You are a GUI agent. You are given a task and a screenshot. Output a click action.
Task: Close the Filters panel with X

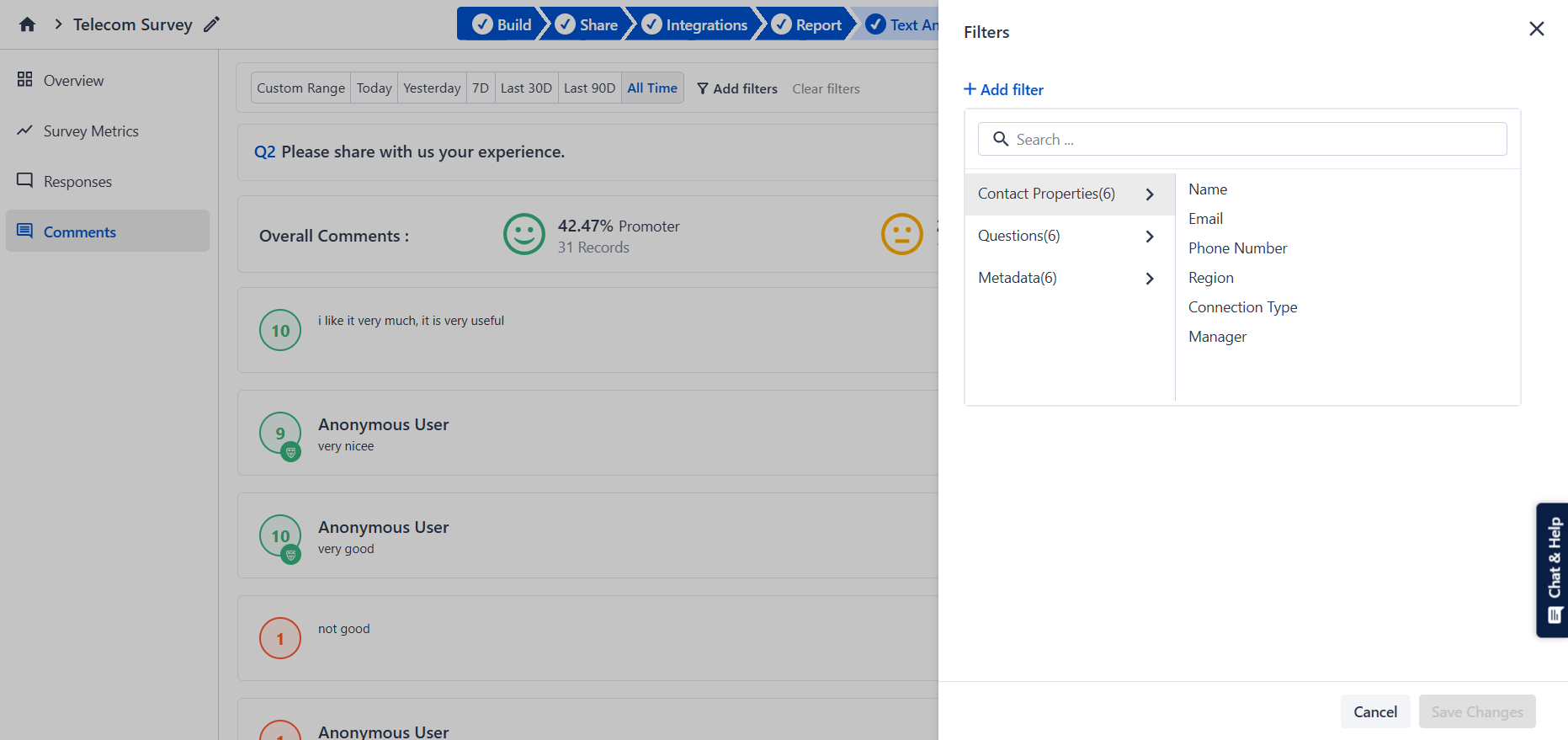point(1536,29)
